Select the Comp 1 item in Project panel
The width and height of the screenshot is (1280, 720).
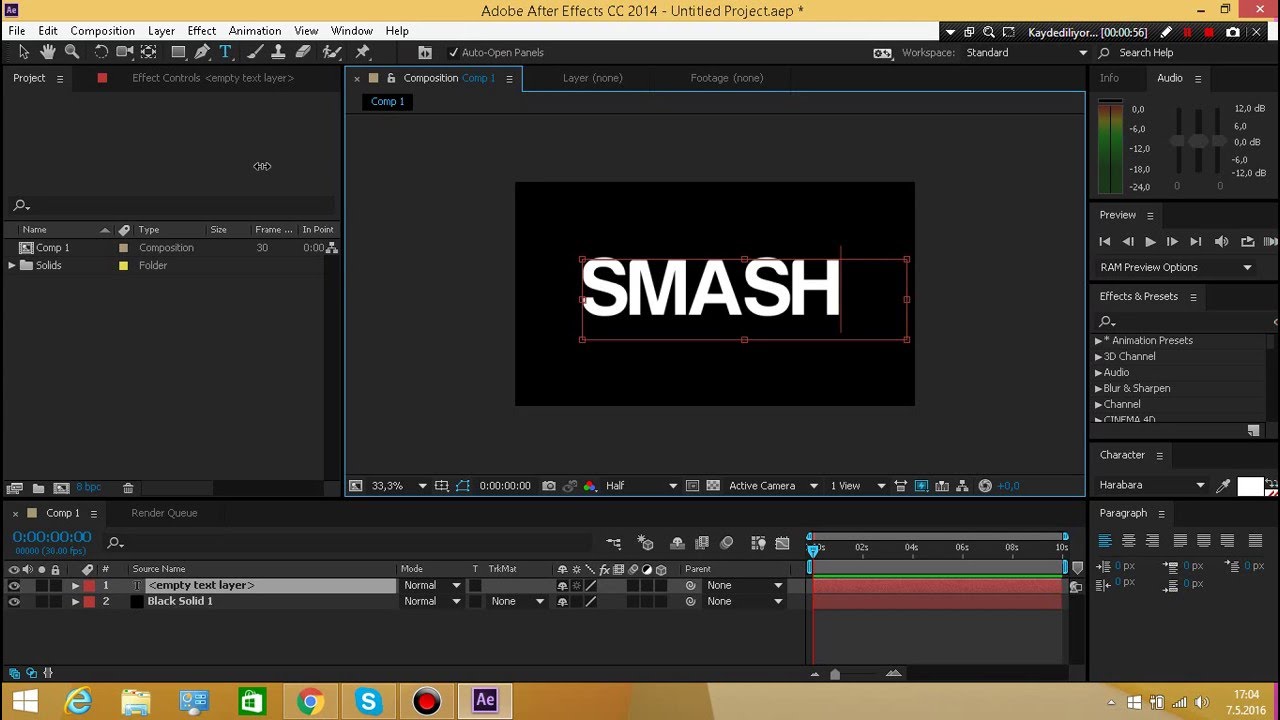pyautogui.click(x=52, y=248)
